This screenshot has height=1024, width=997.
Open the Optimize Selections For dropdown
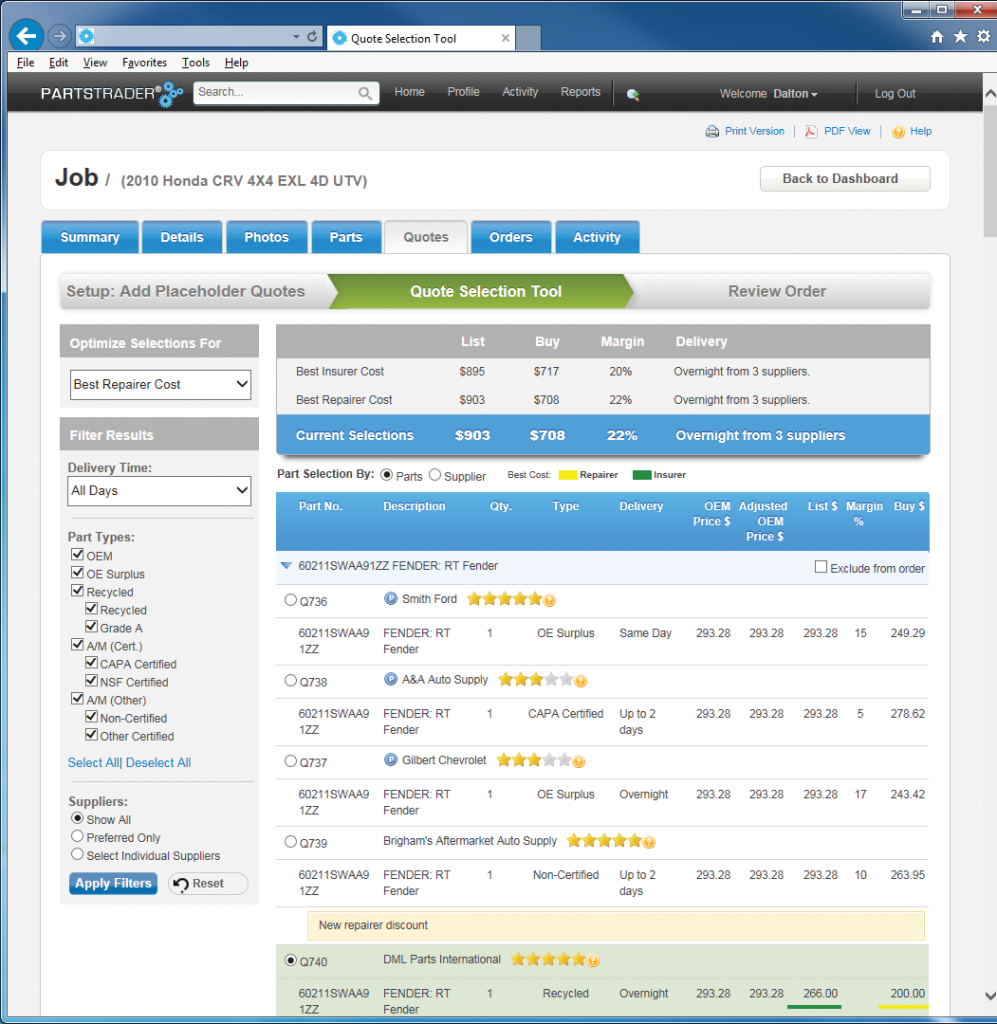[x=160, y=385]
